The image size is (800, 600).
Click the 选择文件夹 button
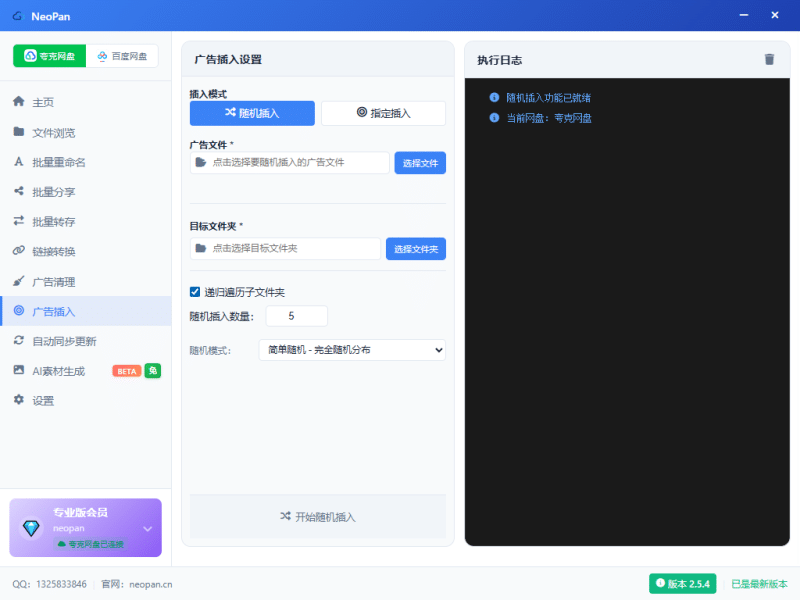416,249
